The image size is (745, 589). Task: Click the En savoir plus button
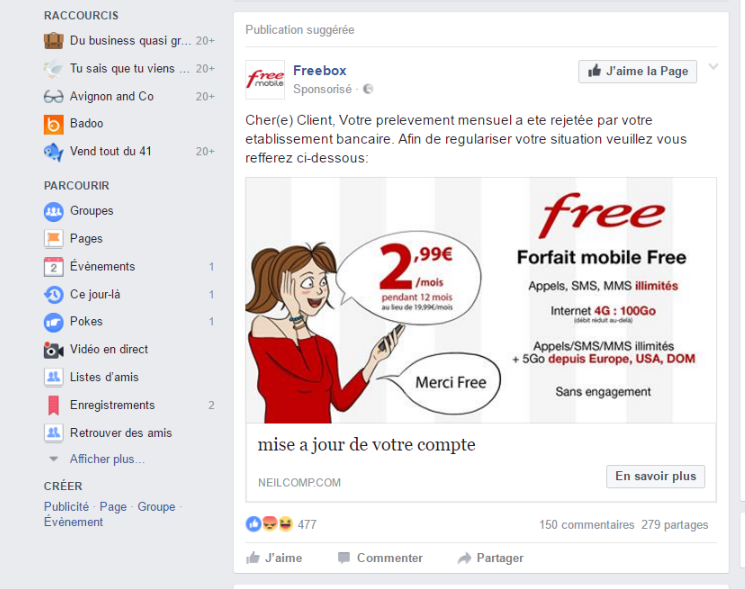[656, 476]
